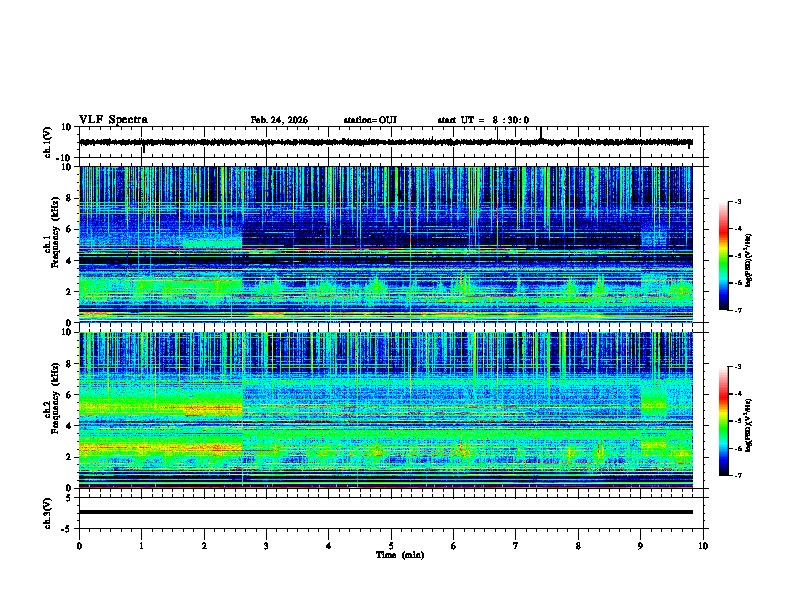The height and width of the screenshot is (612, 792).
Task: Click the ch.2 color scale log(PSD) units label
Action: [749, 425]
